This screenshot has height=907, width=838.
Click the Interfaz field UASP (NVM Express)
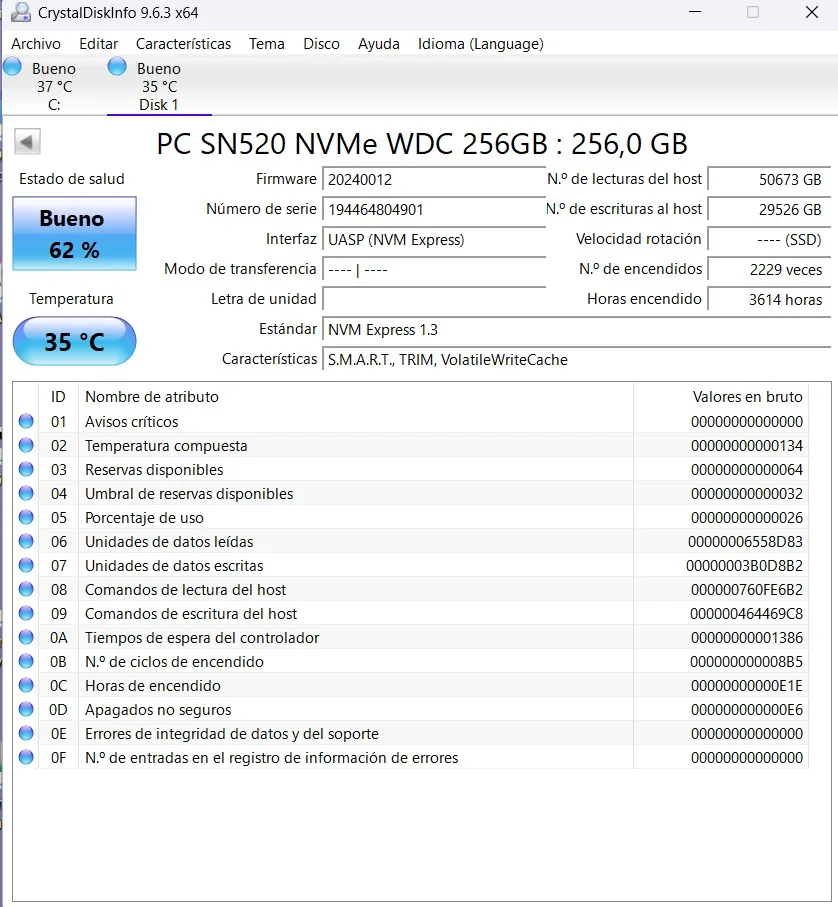click(434, 240)
